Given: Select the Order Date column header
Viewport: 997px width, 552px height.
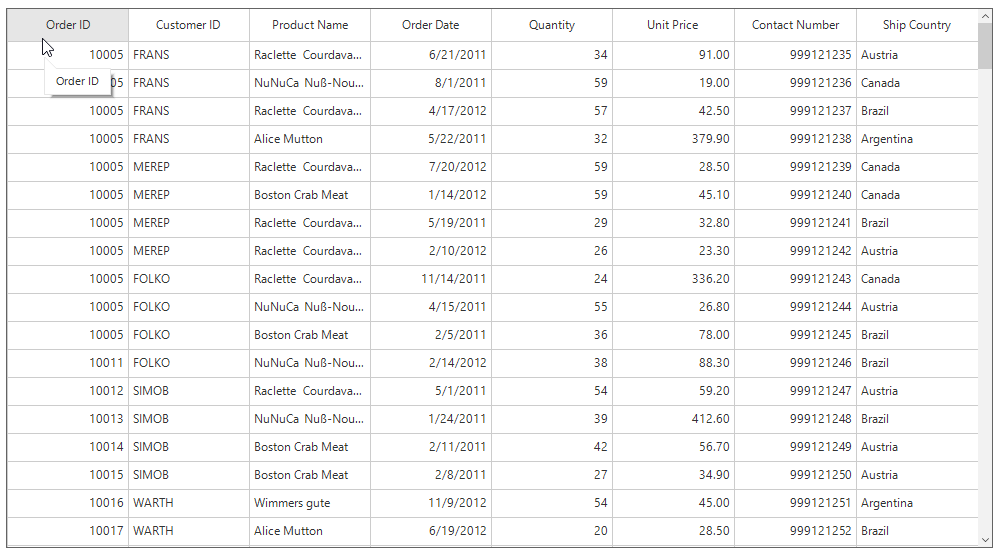Looking at the screenshot, I should coord(431,25).
